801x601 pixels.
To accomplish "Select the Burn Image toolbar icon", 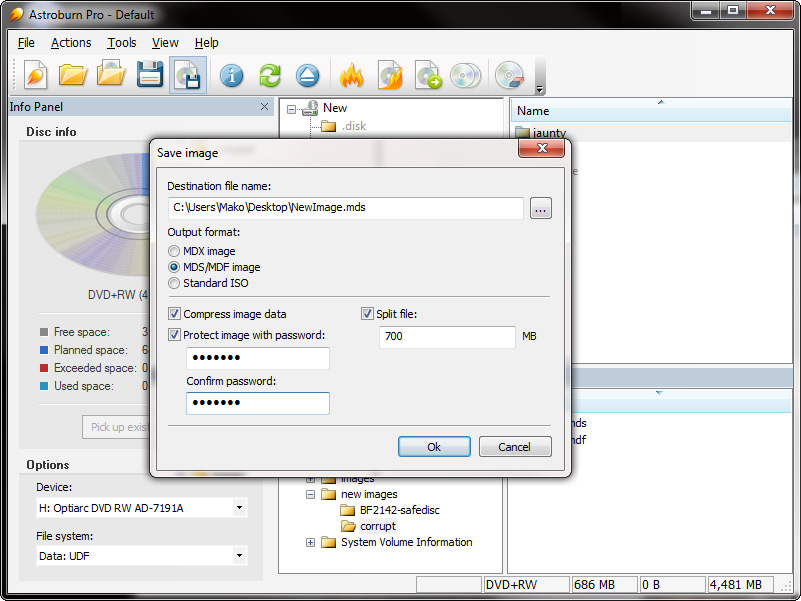I will tap(392, 75).
